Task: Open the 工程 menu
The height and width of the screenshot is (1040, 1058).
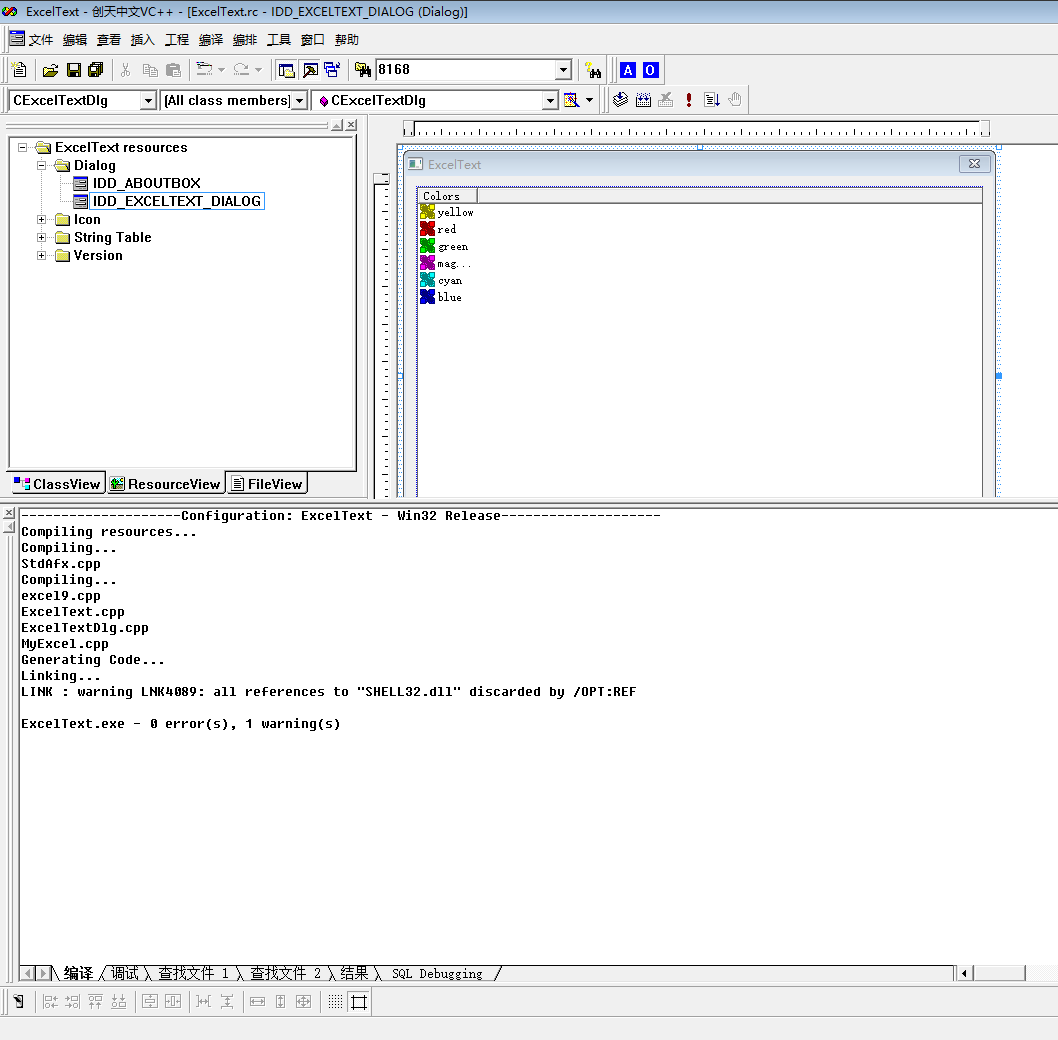Action: [x=177, y=40]
